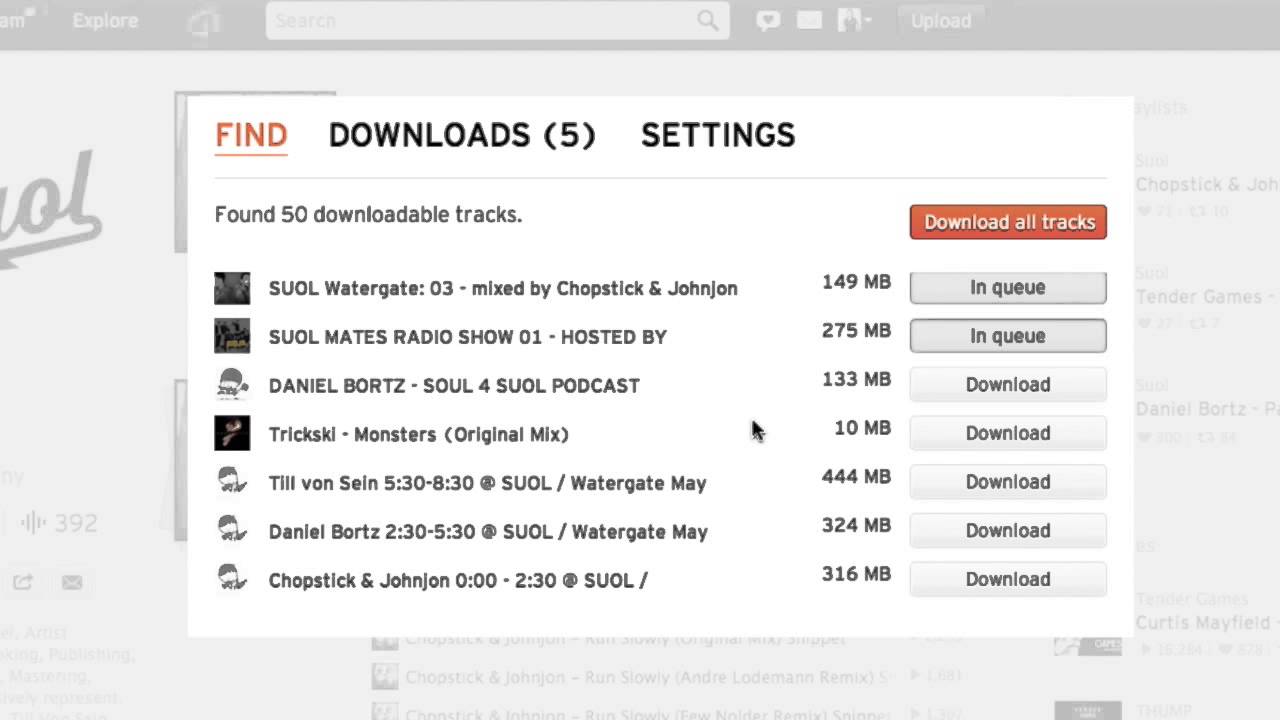Open Curtis Mayfield track in sidebar
The width and height of the screenshot is (1280, 720).
click(x=1207, y=623)
